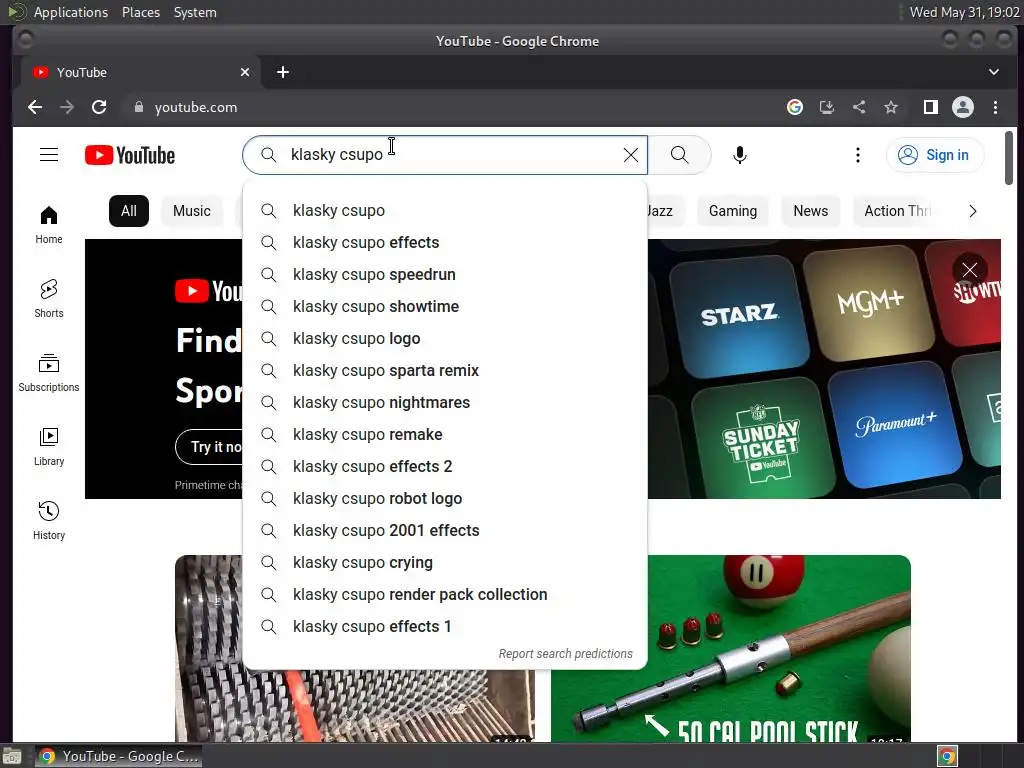Show more category chips with right chevron

[973, 211]
